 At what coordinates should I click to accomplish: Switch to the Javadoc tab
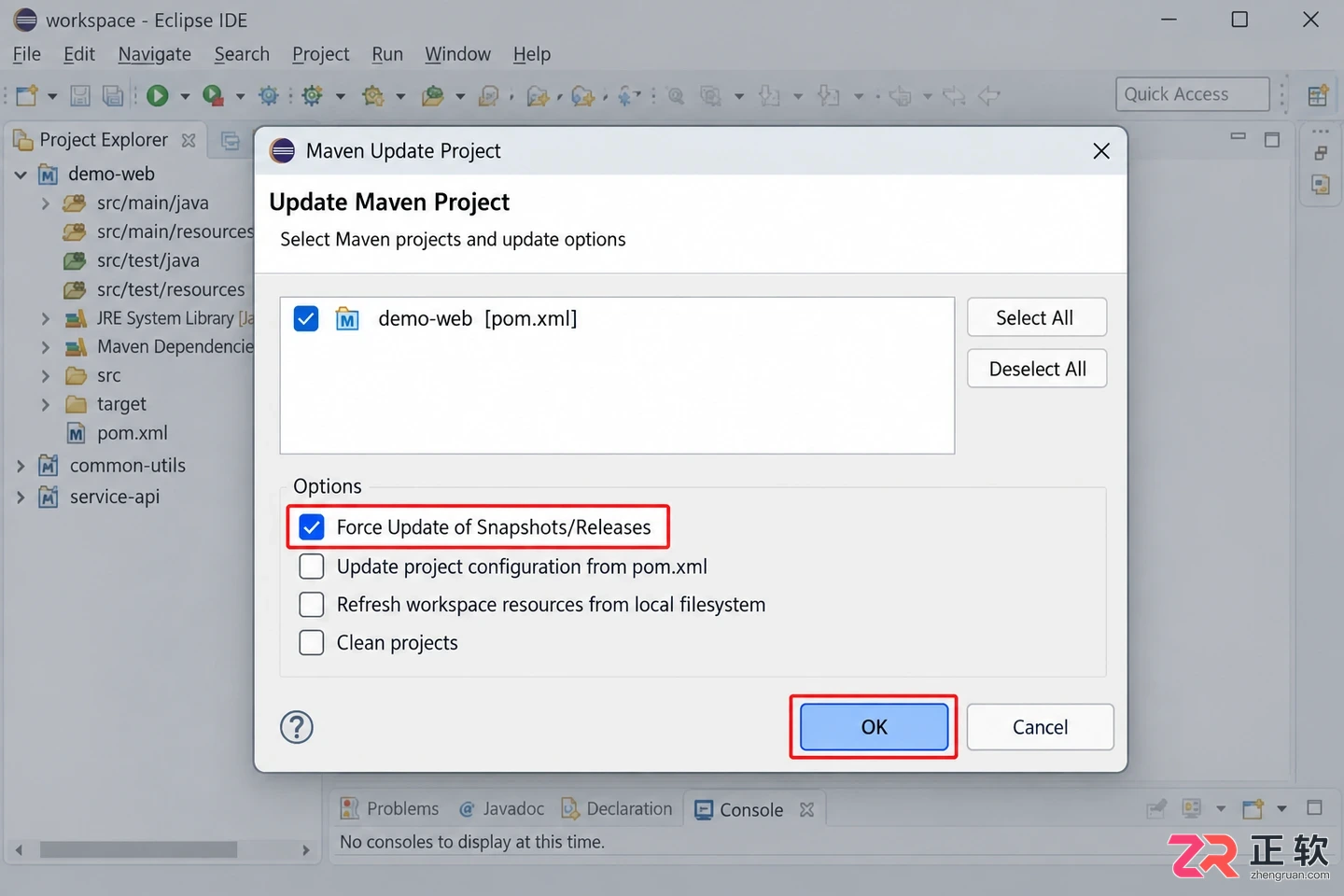[x=502, y=809]
